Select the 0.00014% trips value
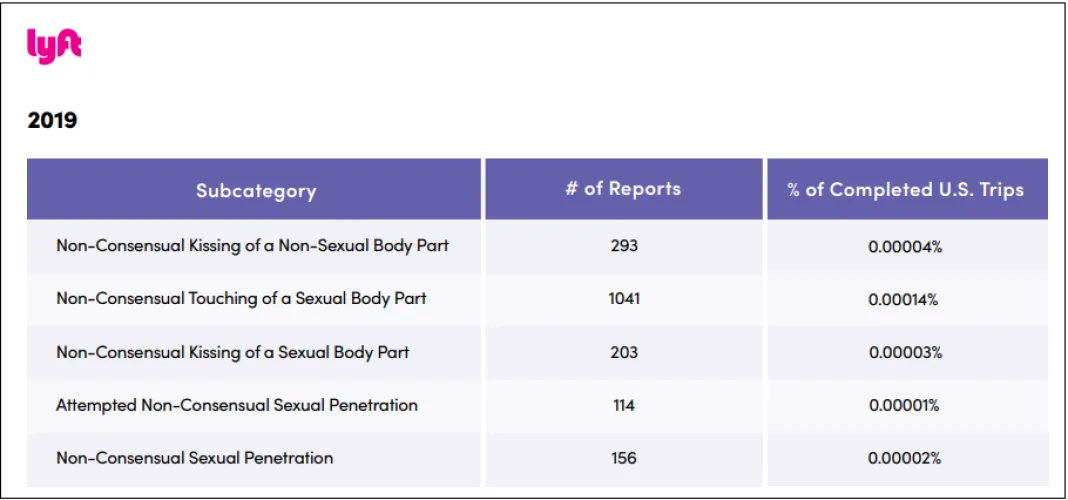The height and width of the screenshot is (500, 1068). point(905,299)
